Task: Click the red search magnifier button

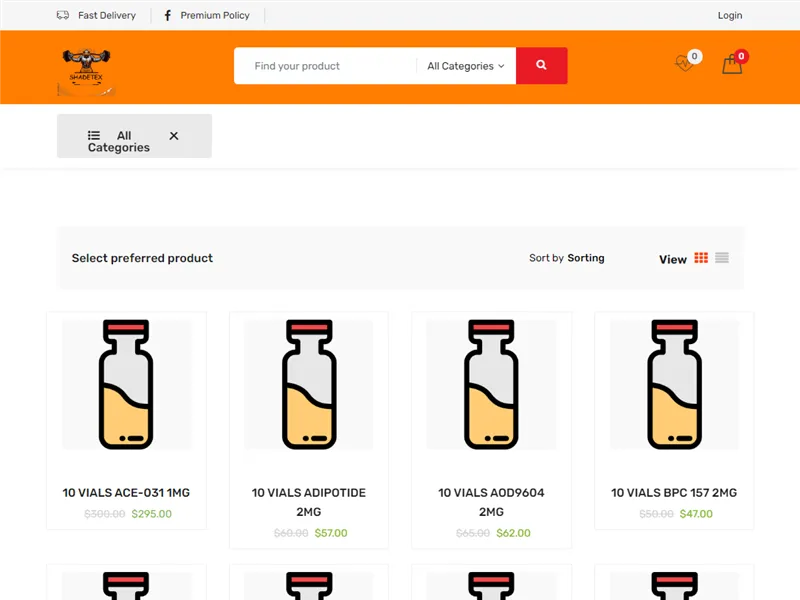Action: [541, 66]
